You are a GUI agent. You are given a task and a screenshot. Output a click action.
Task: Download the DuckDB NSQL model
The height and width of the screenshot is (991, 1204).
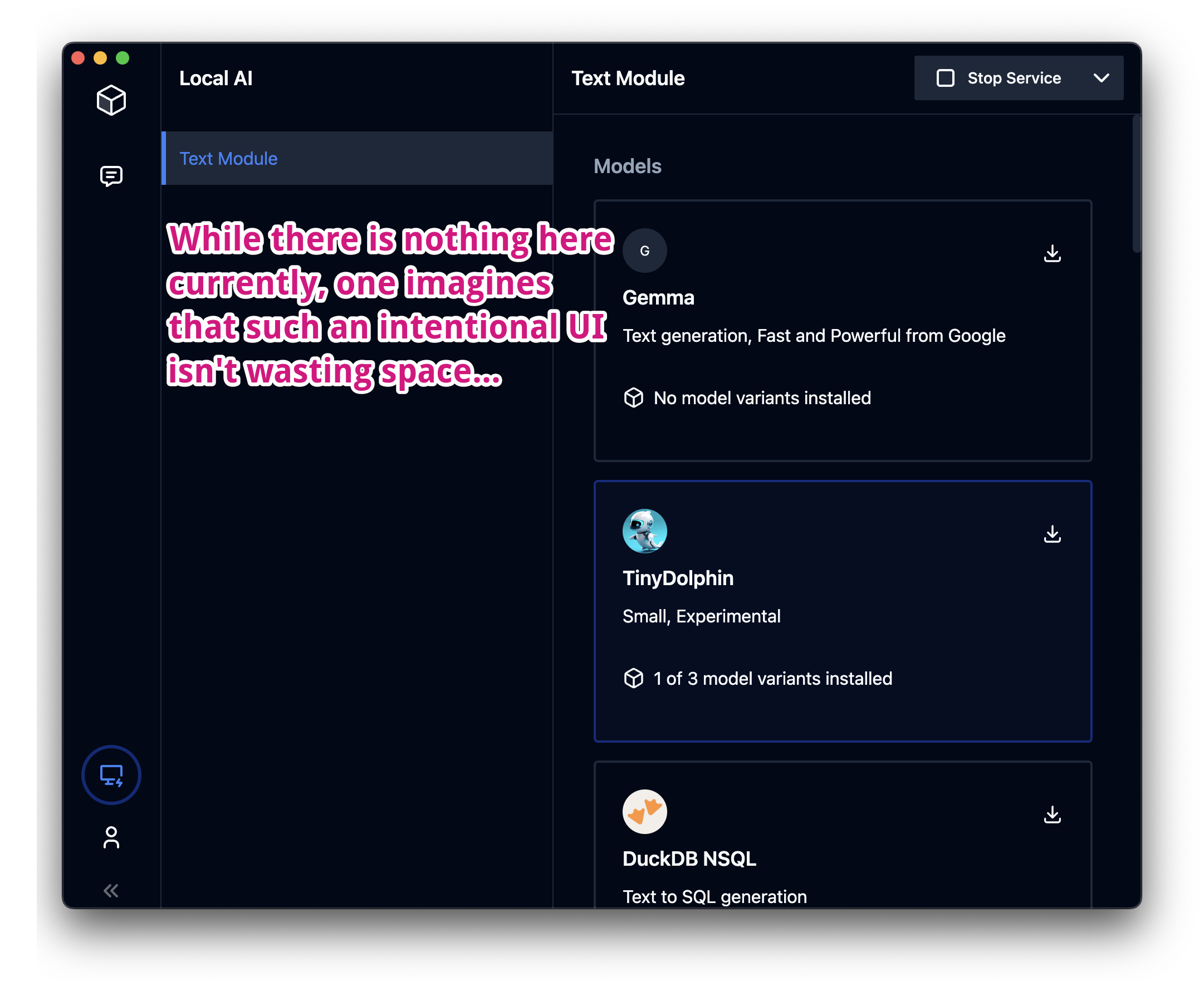1051,814
